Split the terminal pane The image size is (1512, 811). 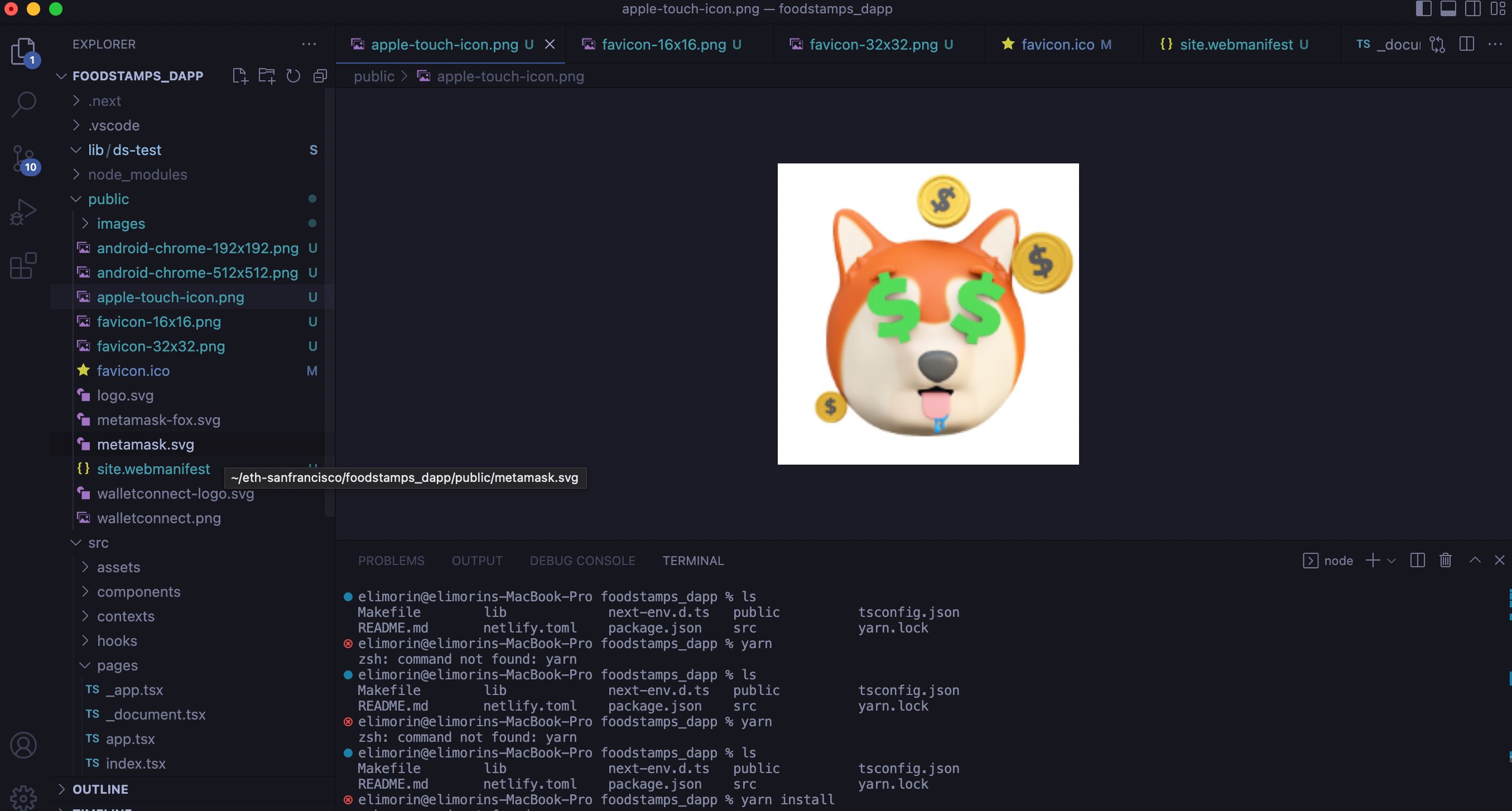click(1418, 561)
